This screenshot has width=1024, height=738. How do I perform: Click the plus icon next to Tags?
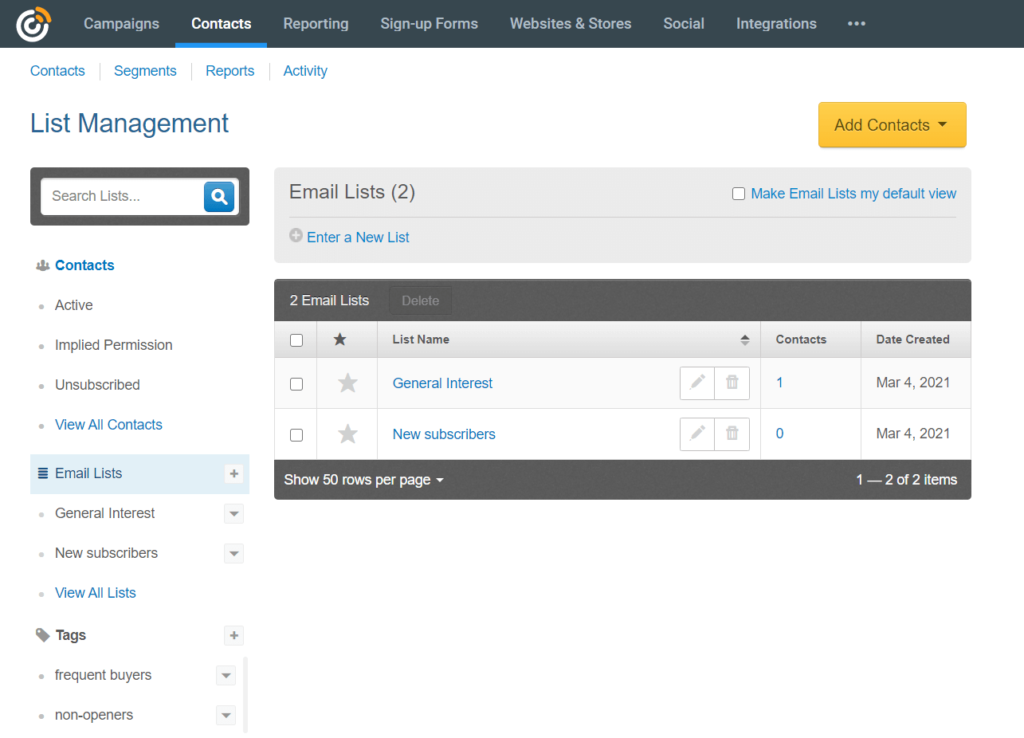234,635
